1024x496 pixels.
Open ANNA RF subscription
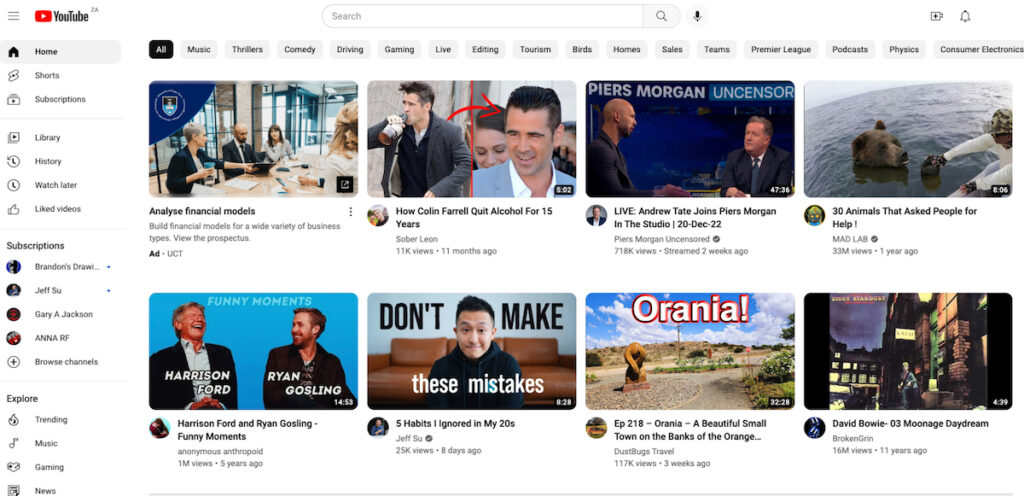tap(61, 338)
